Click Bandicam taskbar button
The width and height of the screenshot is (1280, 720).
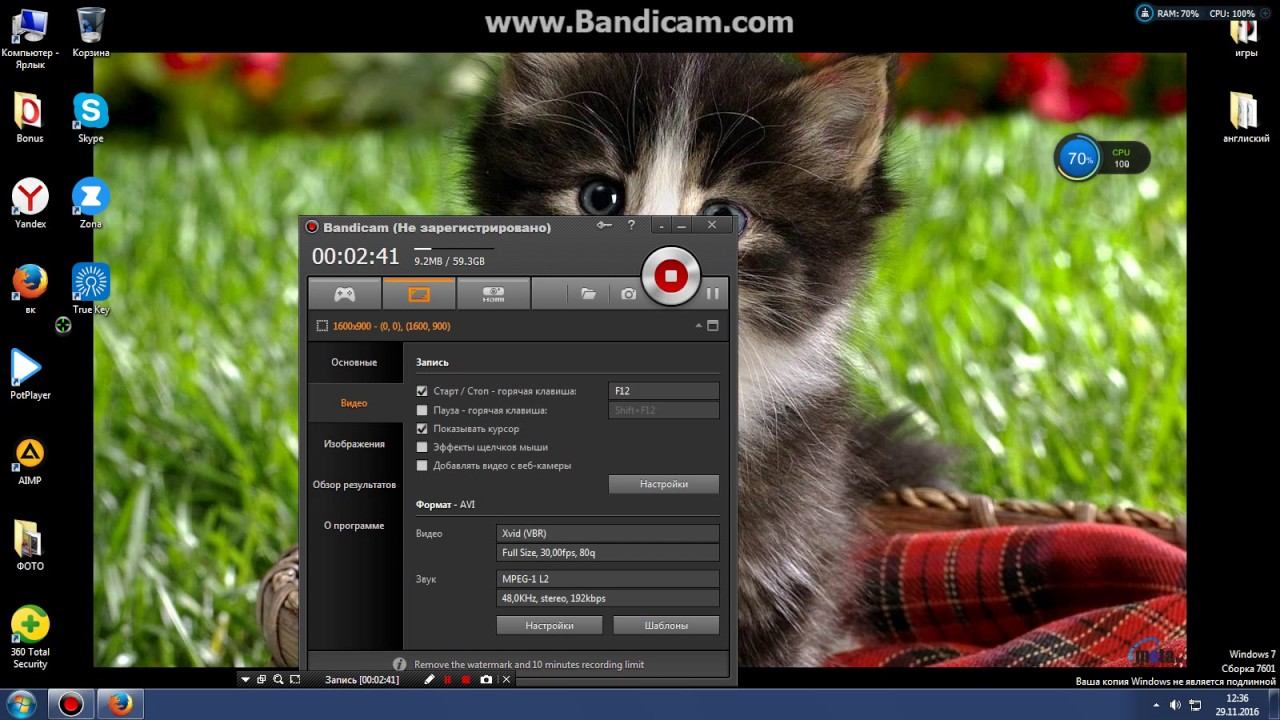(70, 704)
